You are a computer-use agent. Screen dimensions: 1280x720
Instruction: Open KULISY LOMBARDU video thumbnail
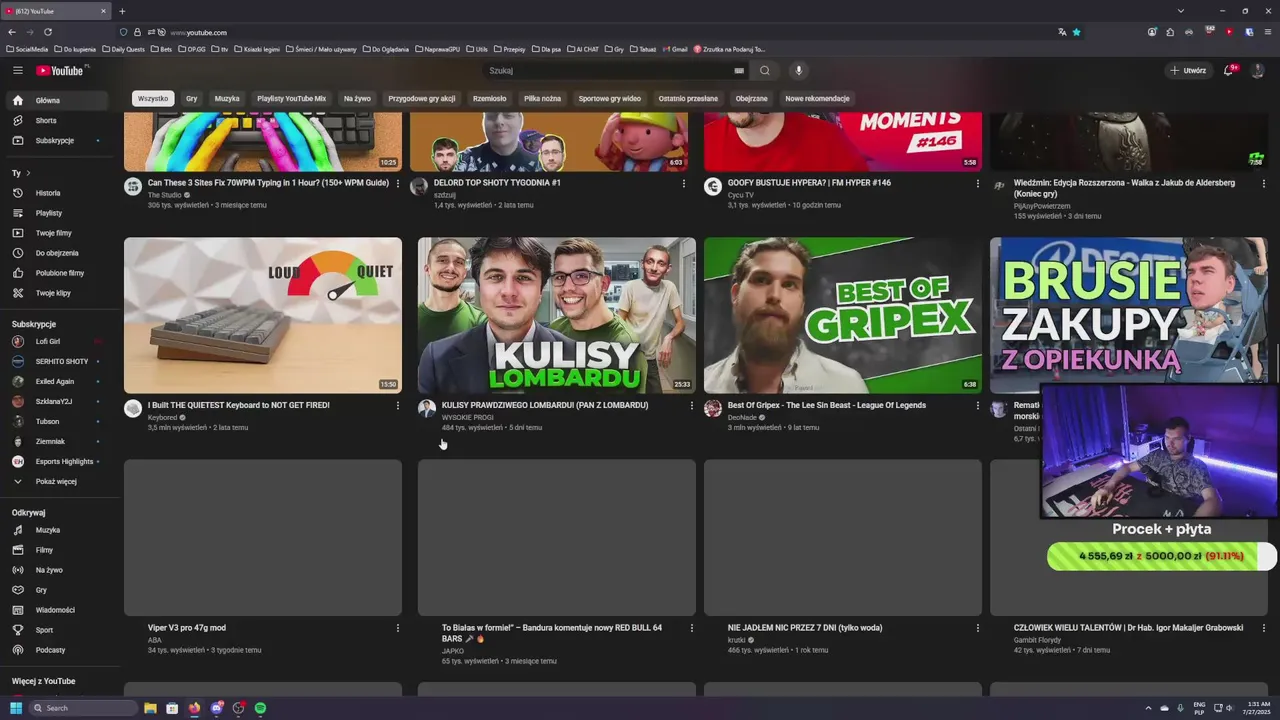557,315
